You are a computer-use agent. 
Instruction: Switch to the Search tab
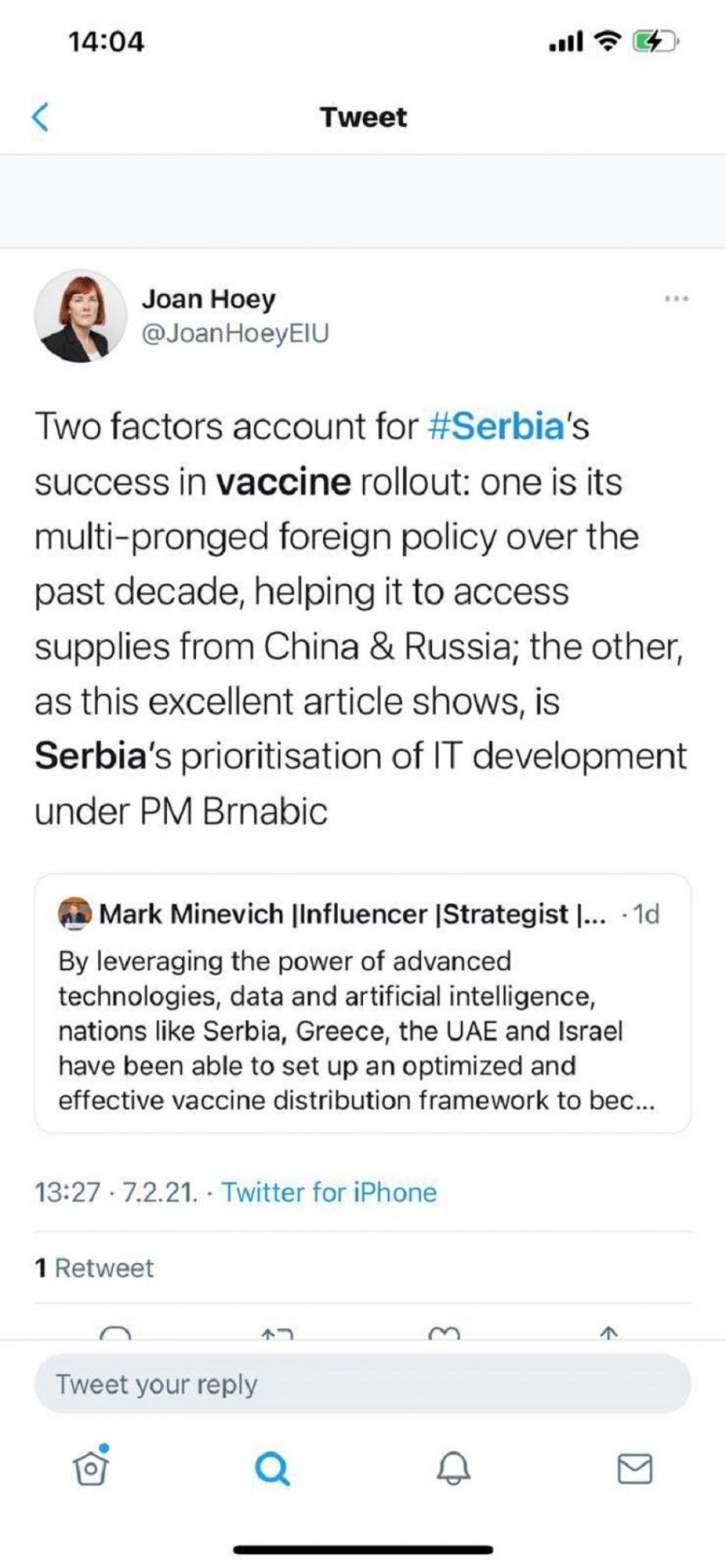click(272, 1468)
